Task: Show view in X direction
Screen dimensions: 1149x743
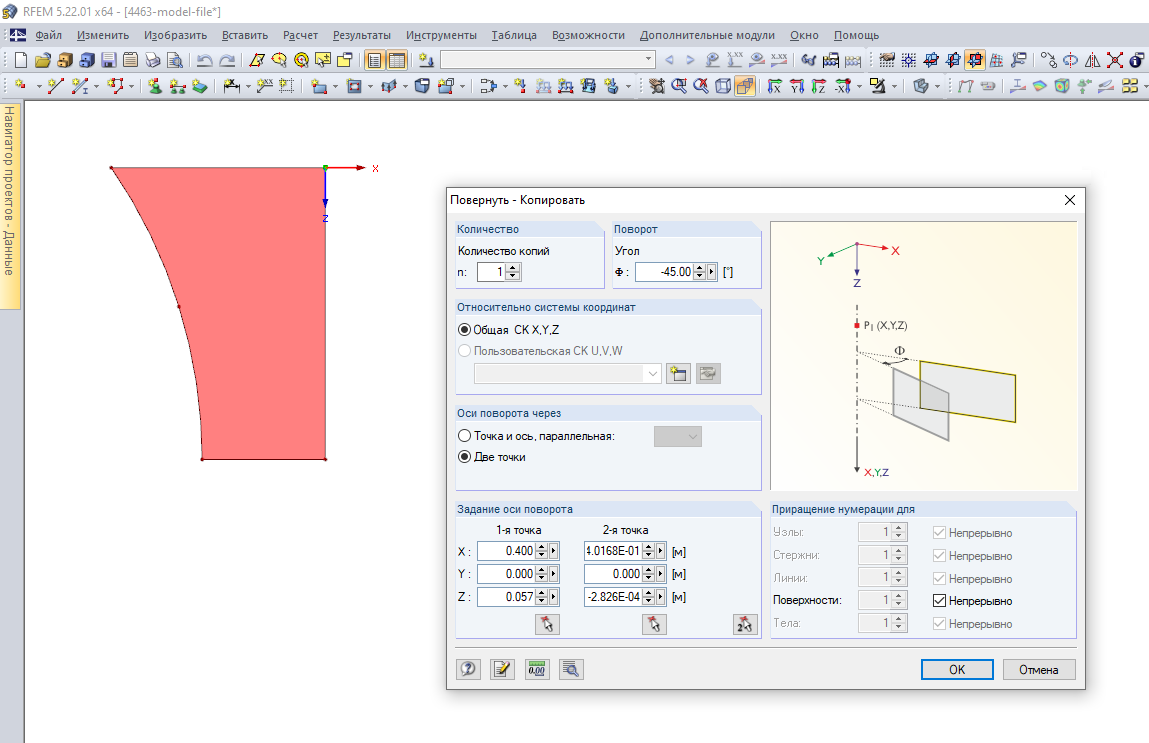Action: [x=775, y=86]
